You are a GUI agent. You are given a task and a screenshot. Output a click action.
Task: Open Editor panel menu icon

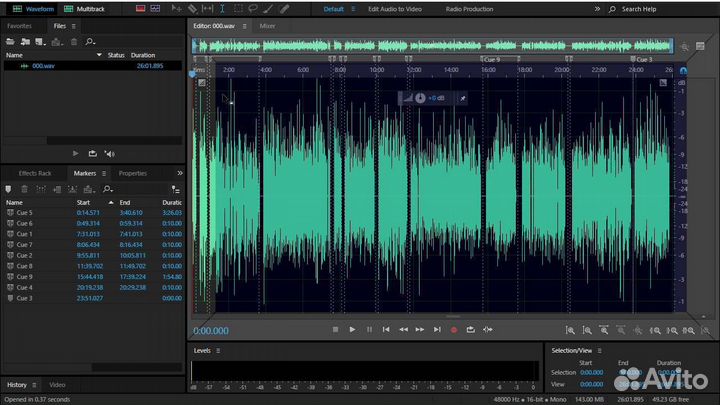244,26
